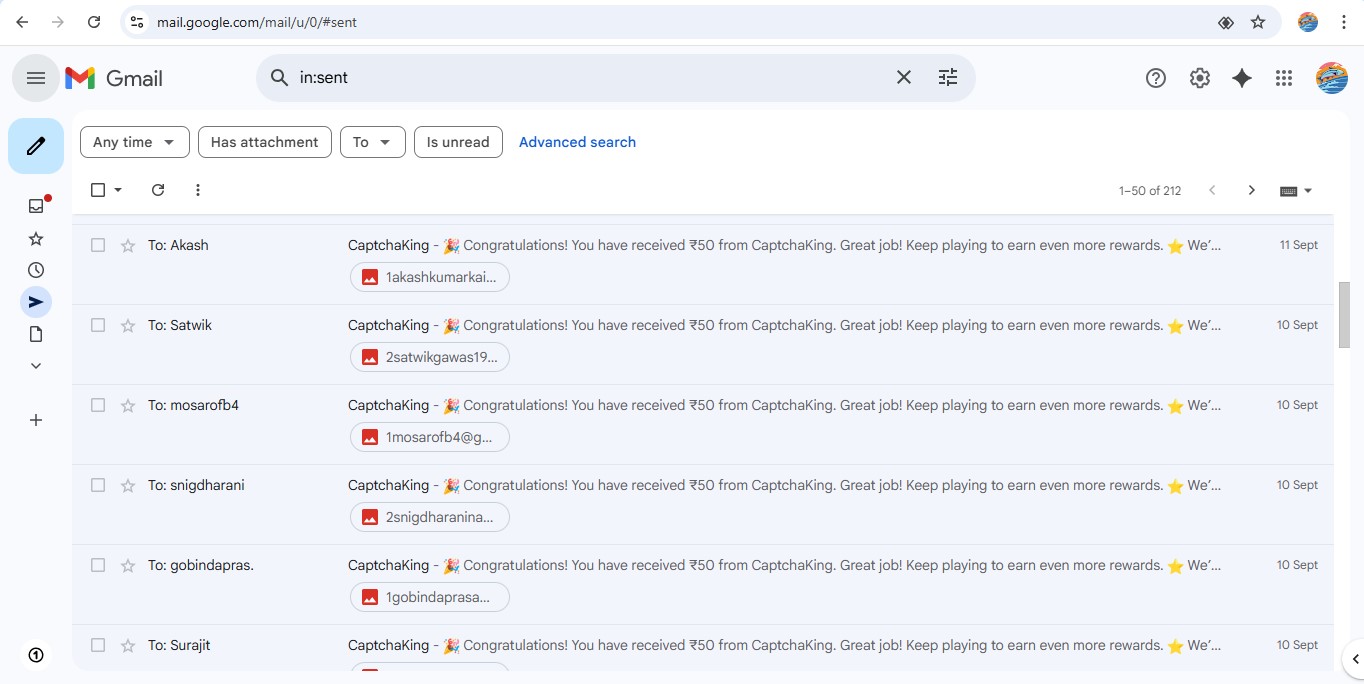Expand More labels chevron in sidebar
The height and width of the screenshot is (684, 1364).
click(36, 366)
